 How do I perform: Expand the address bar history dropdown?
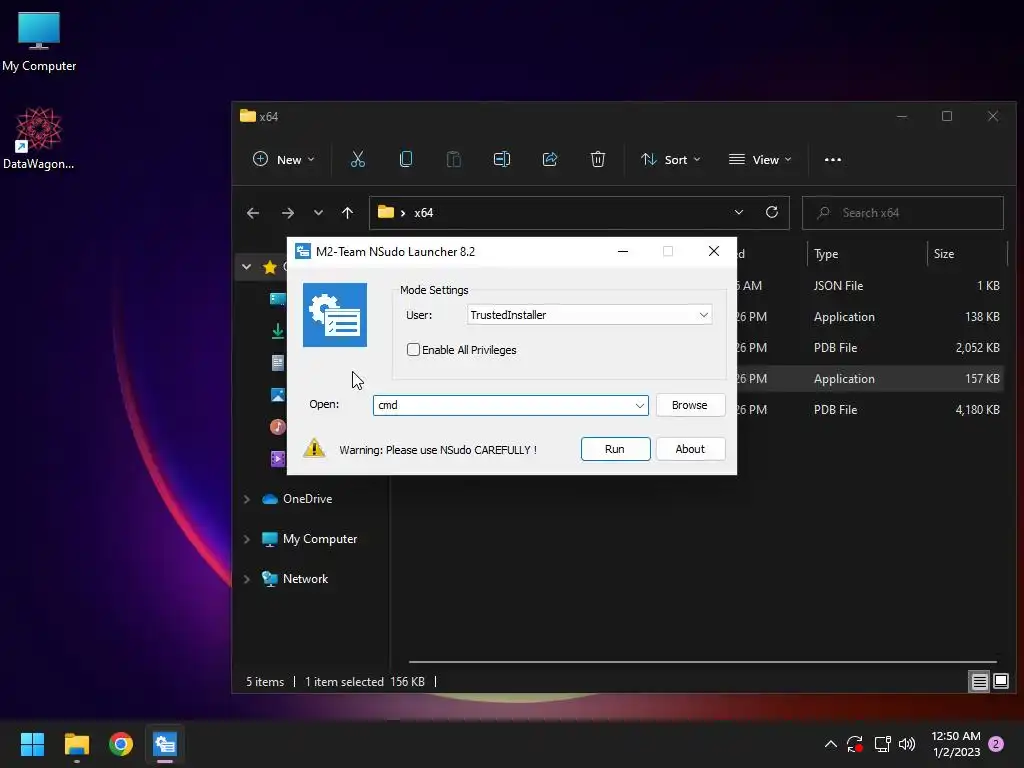tap(739, 212)
